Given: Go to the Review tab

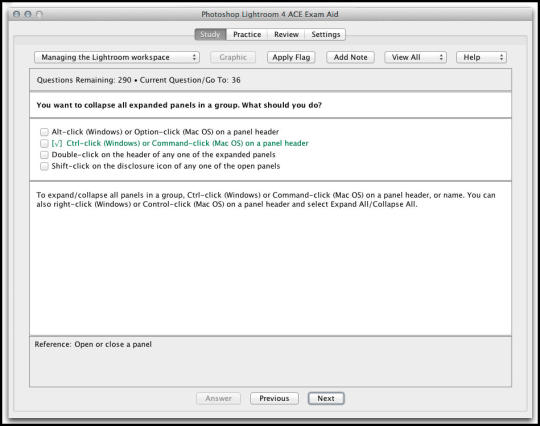Looking at the screenshot, I should tap(286, 34).
